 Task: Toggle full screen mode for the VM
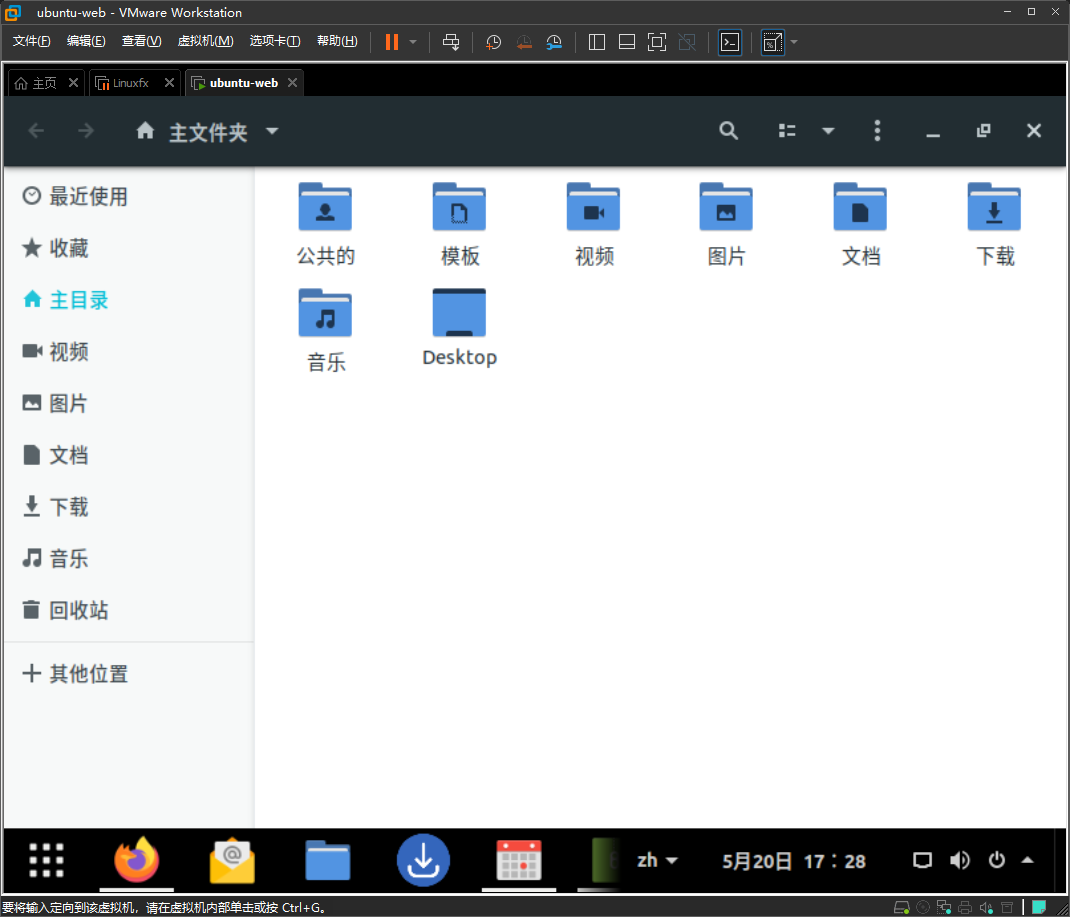point(657,42)
